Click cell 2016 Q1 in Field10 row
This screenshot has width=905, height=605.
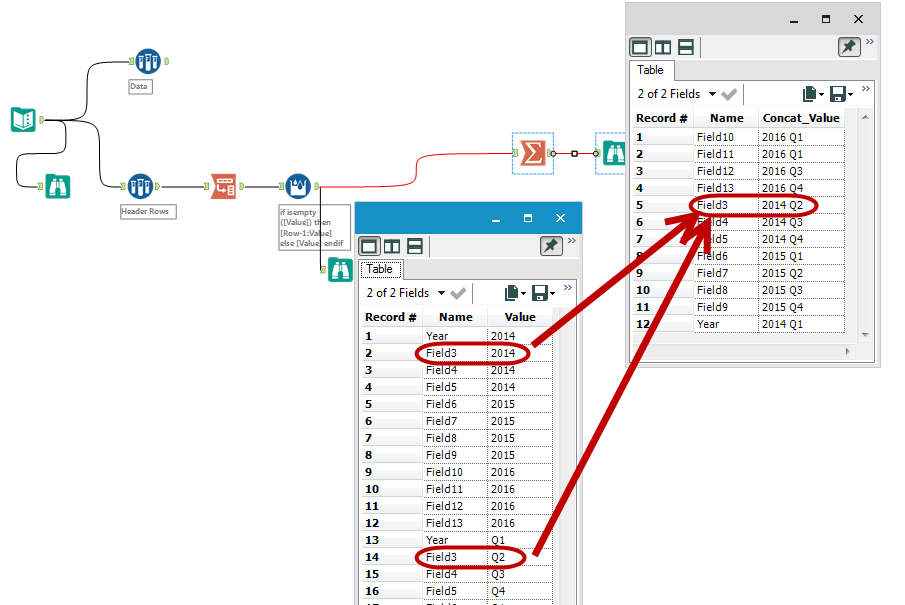pos(801,137)
